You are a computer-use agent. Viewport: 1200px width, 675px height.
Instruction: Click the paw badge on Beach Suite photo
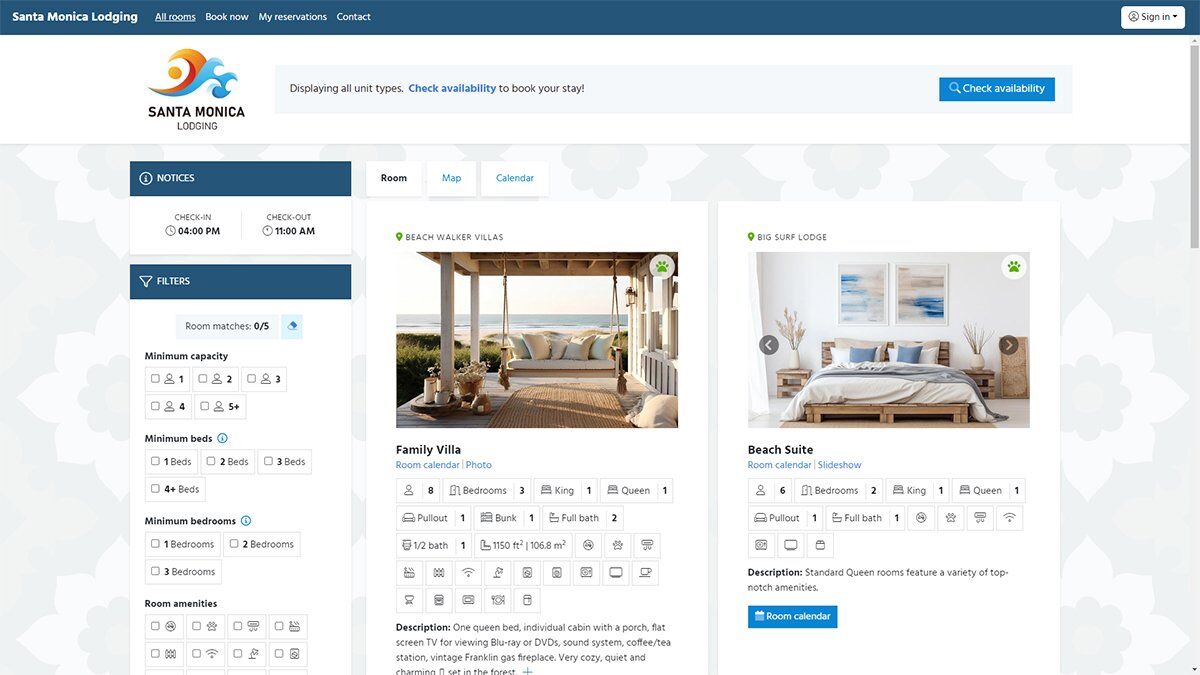pos(1014,266)
